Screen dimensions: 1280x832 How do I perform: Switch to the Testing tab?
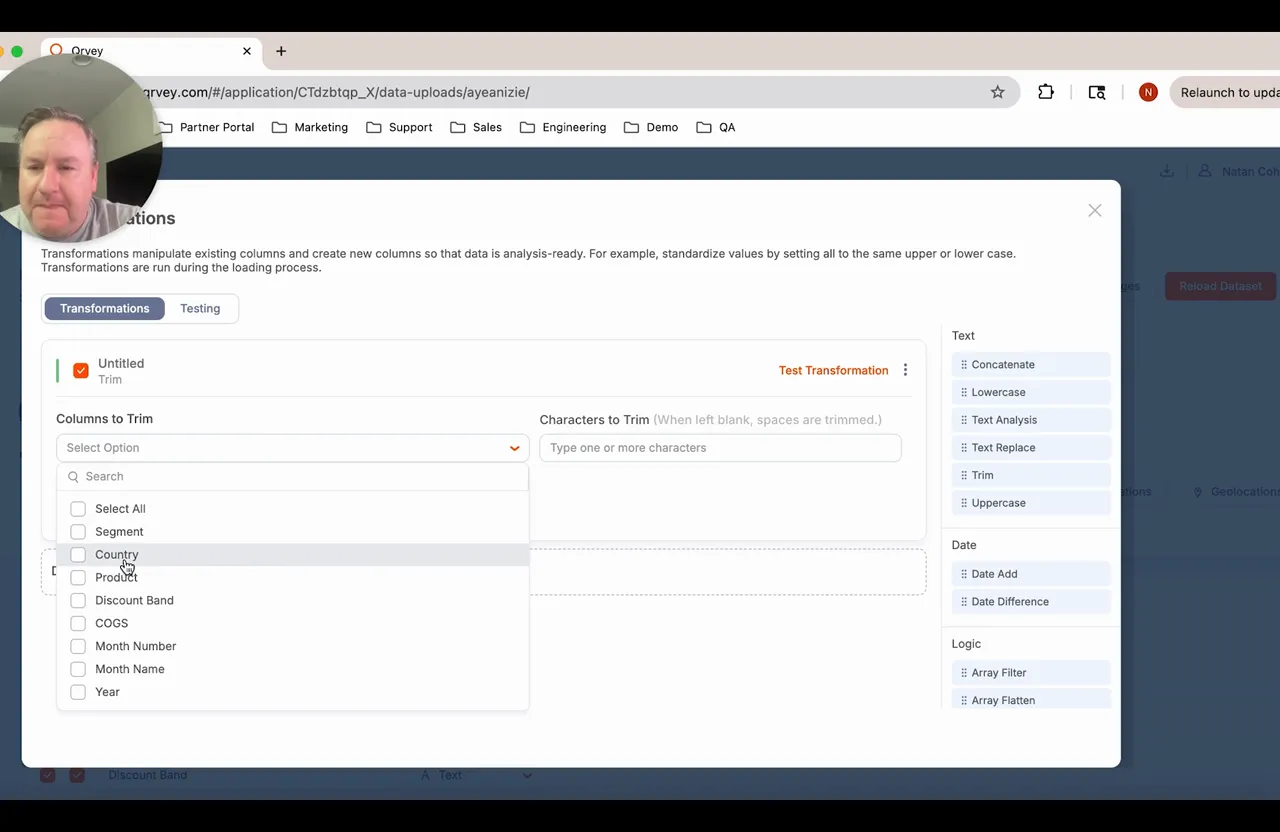pos(200,308)
